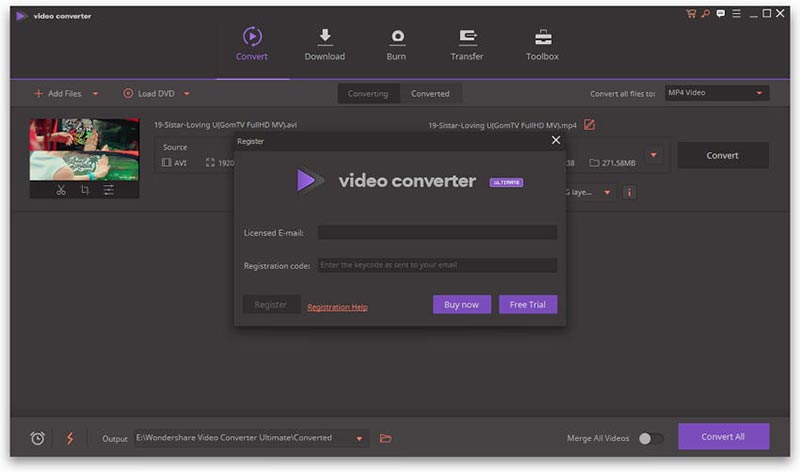Click the crop icon under the video thumbnail

85,190
